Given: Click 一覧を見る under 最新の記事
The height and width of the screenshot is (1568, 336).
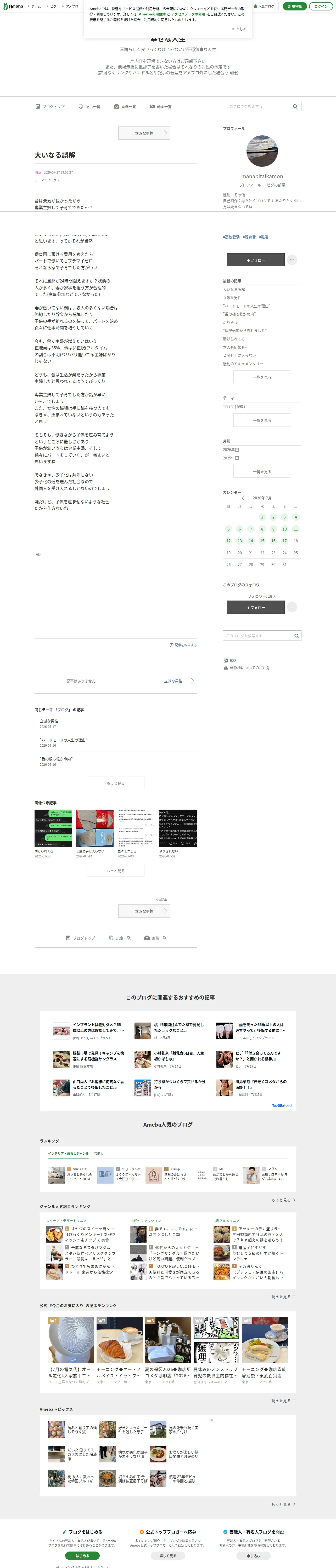Looking at the screenshot, I should (262, 377).
